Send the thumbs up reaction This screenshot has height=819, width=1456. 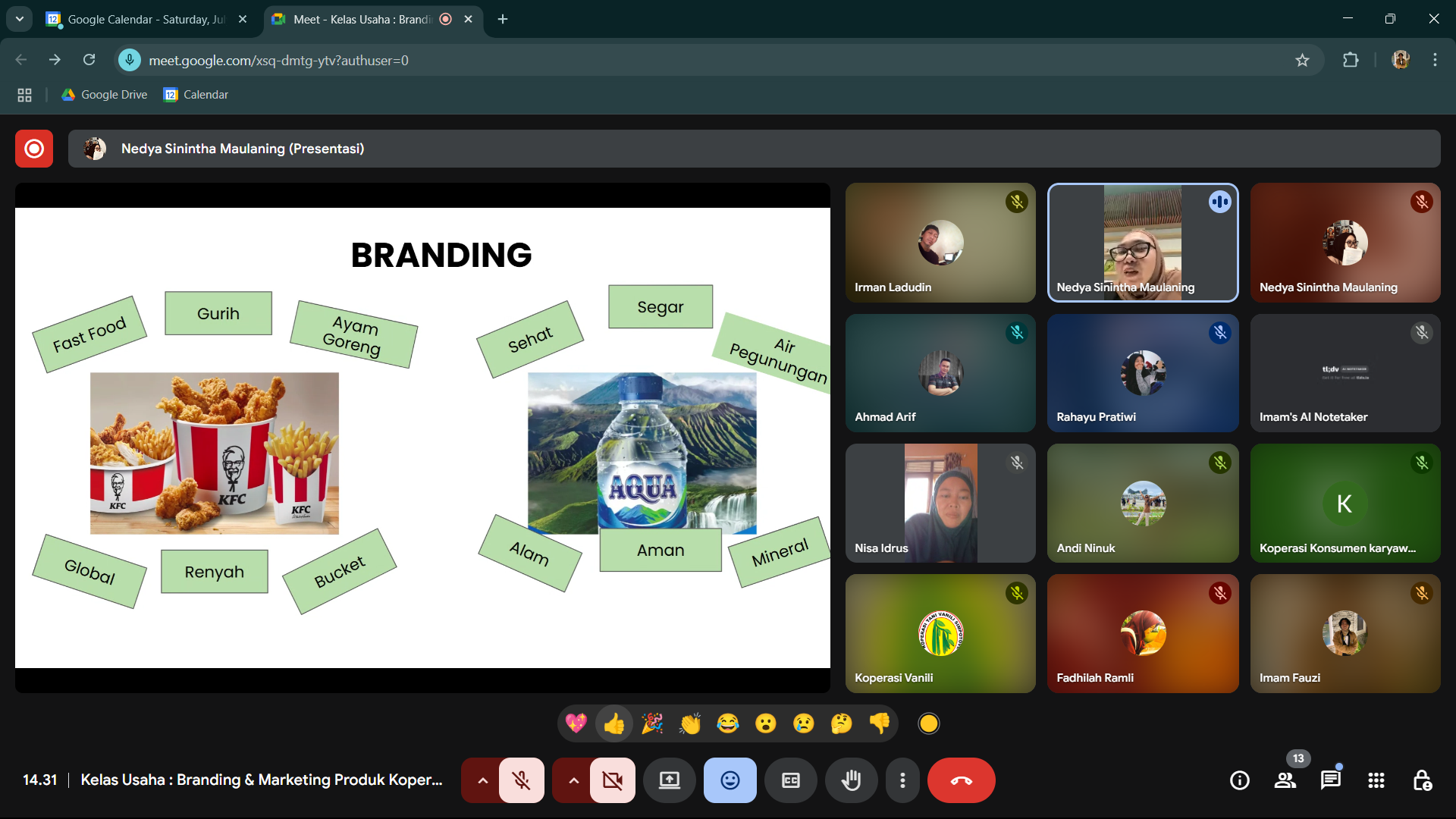coord(614,723)
